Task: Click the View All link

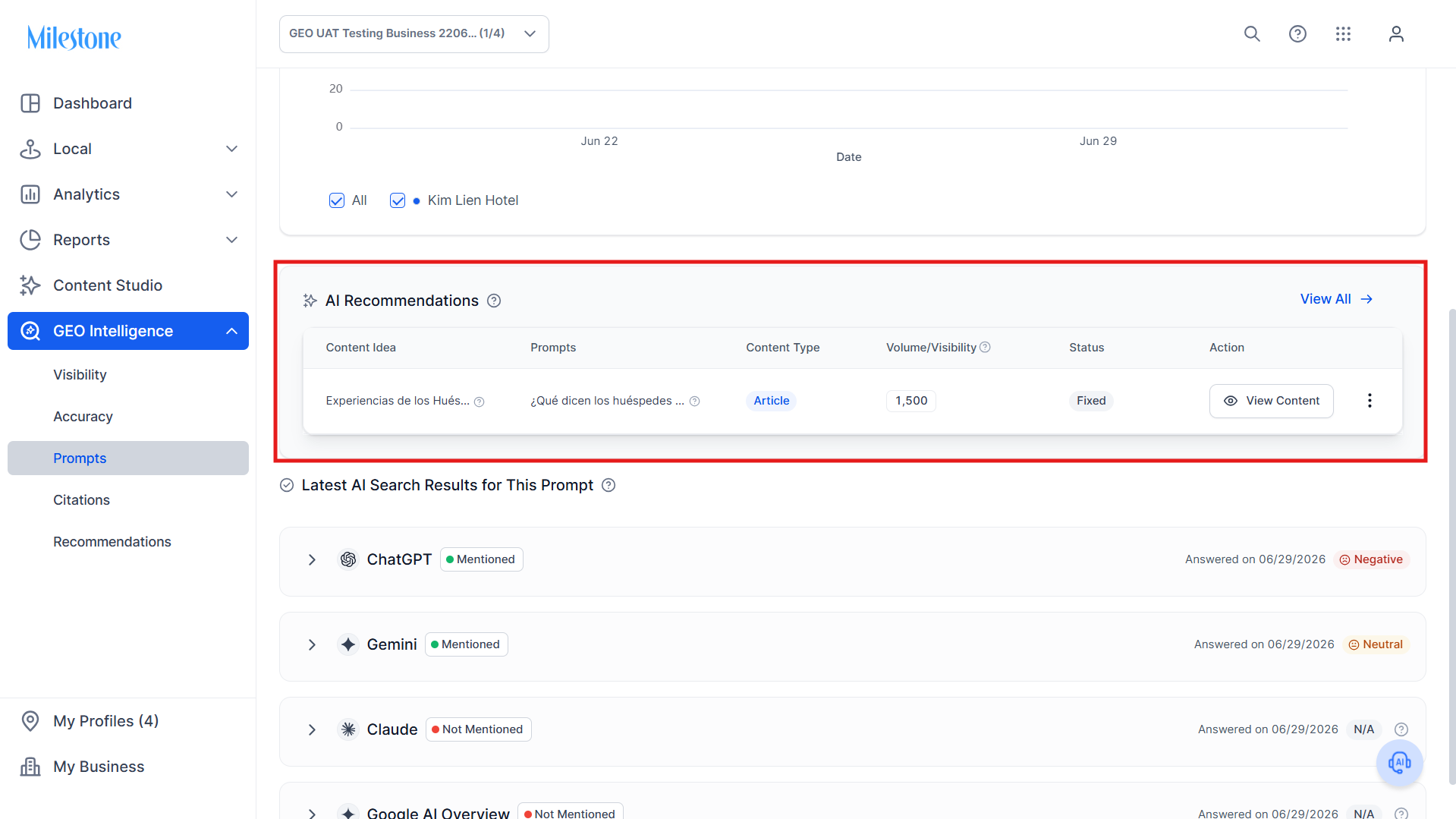Action: (1336, 299)
